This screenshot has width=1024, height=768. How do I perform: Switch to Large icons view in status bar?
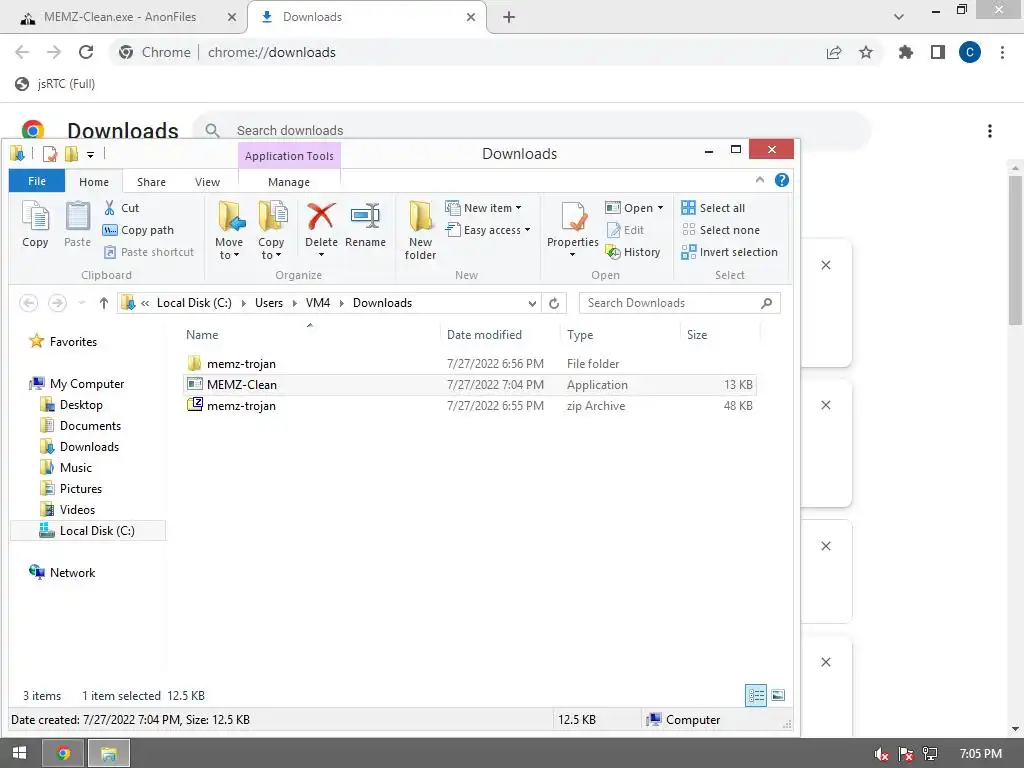tap(778, 696)
